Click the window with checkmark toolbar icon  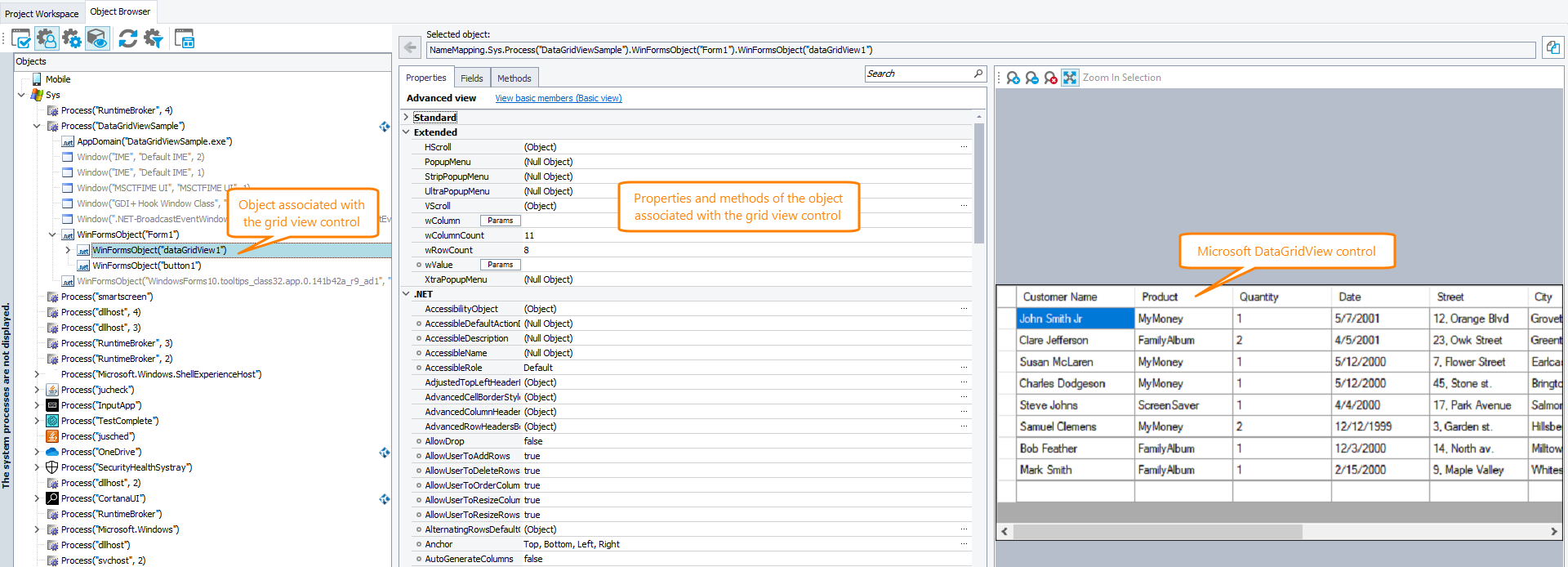(x=21, y=38)
